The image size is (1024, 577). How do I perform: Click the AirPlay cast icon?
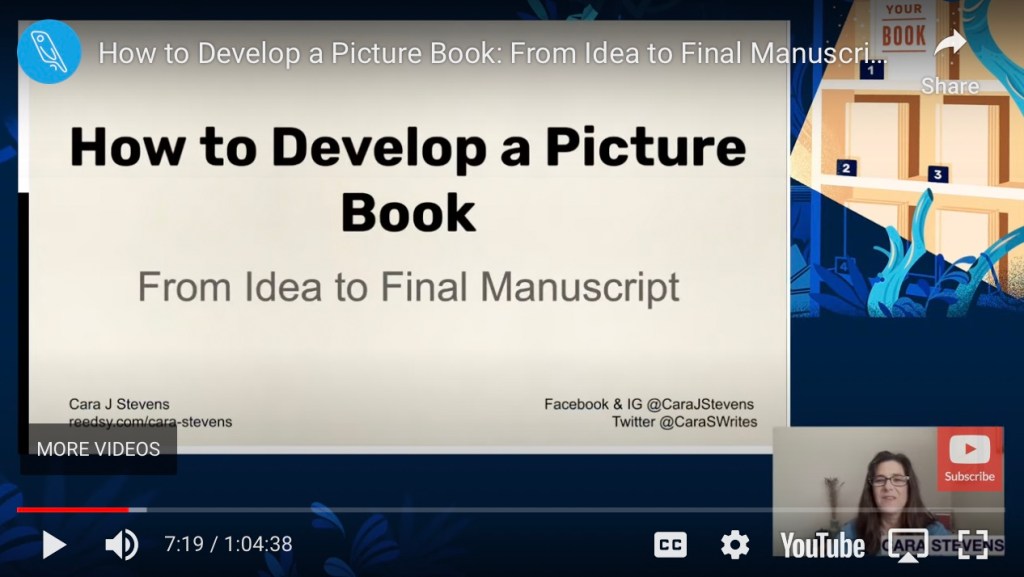(x=908, y=545)
